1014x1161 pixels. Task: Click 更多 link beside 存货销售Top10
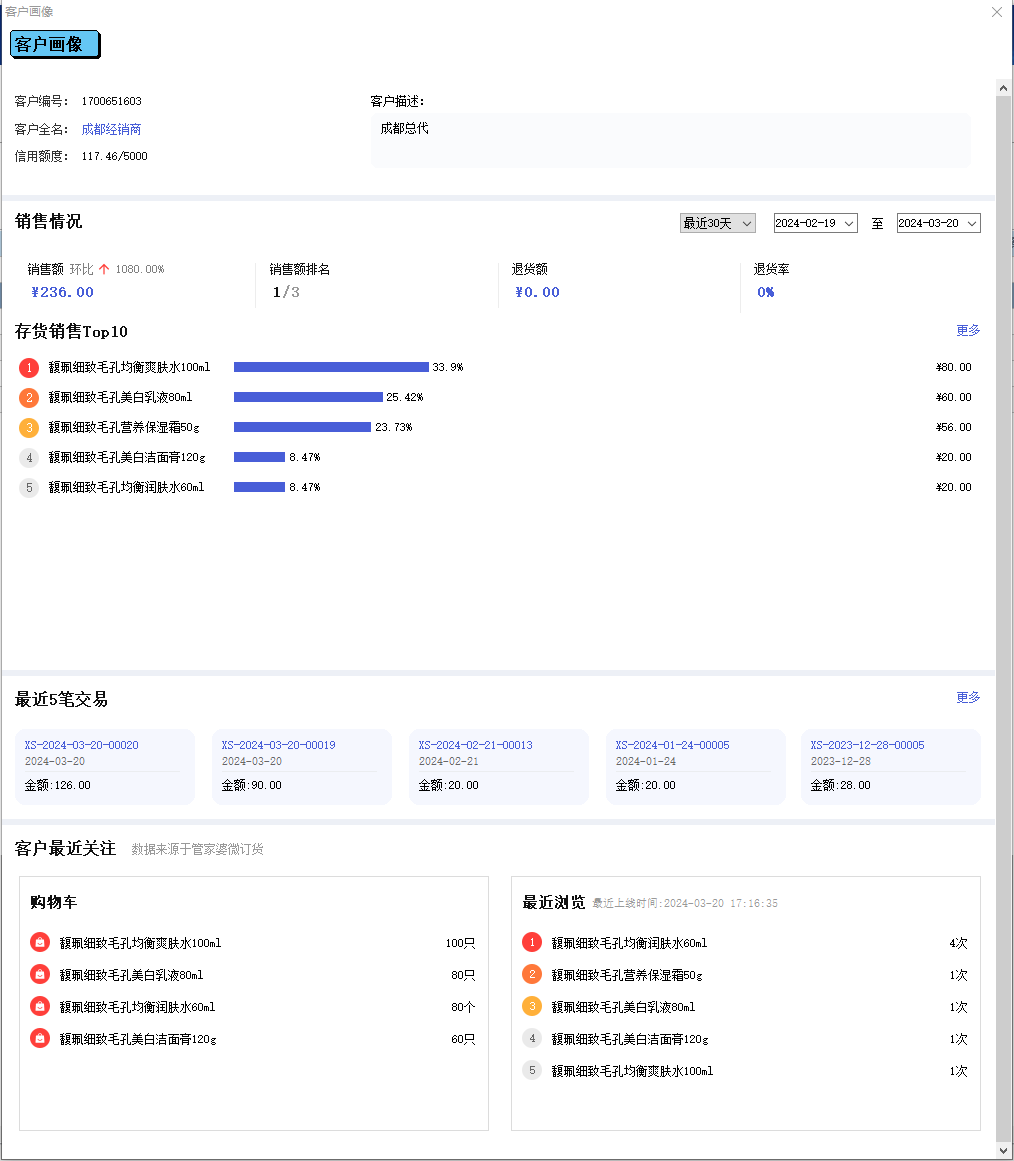click(968, 330)
